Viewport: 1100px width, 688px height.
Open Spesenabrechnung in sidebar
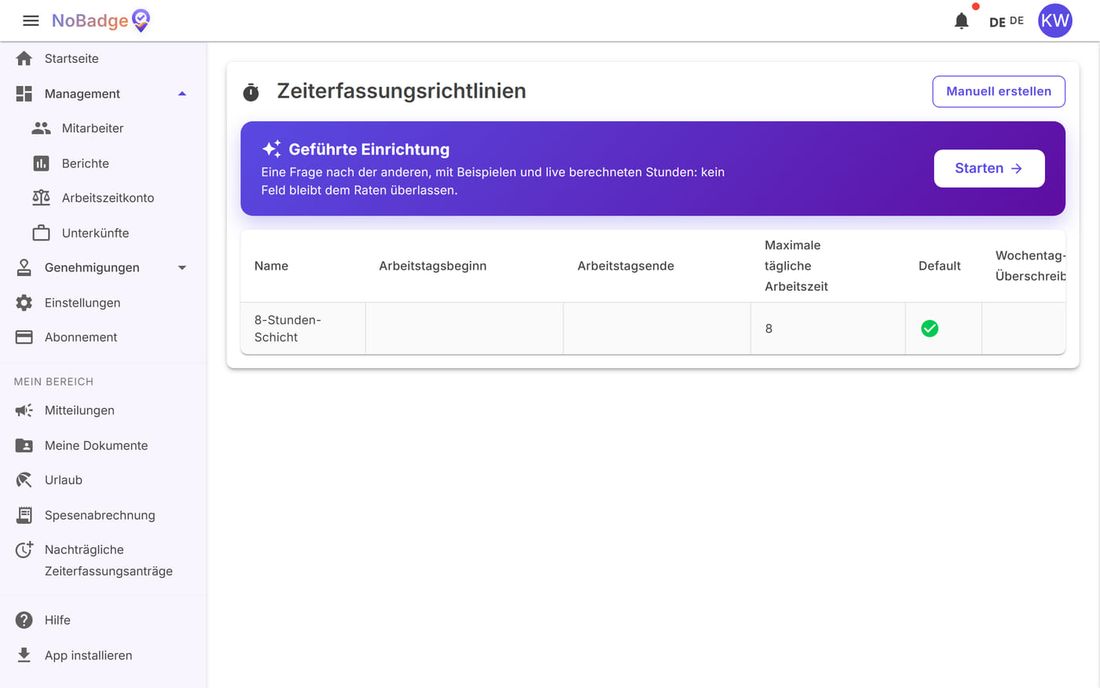tap(100, 515)
